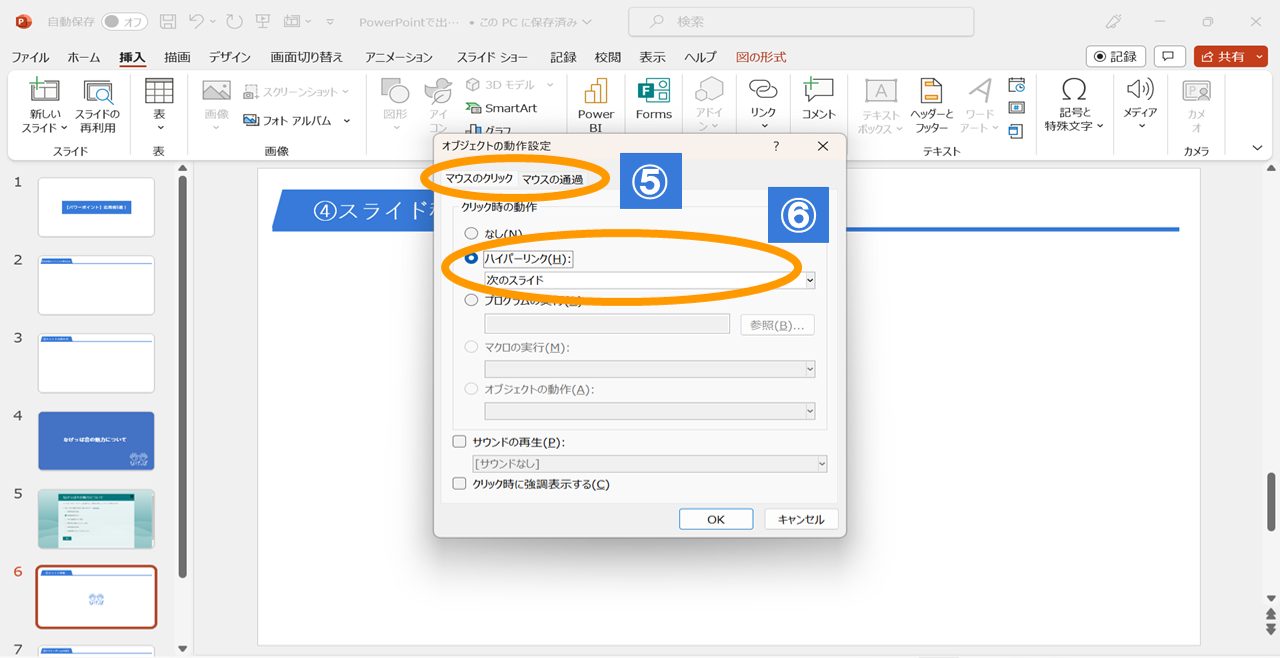1280x658 pixels.
Task: Expand the New Slide dropdown arrow
Action: (64, 128)
